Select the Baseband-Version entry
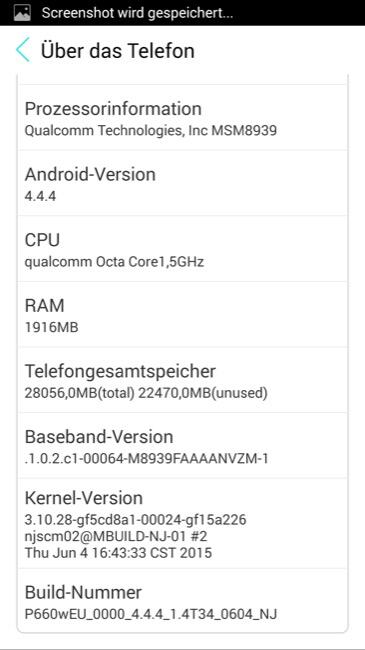Viewport: 365px width, 650px height. click(x=182, y=445)
